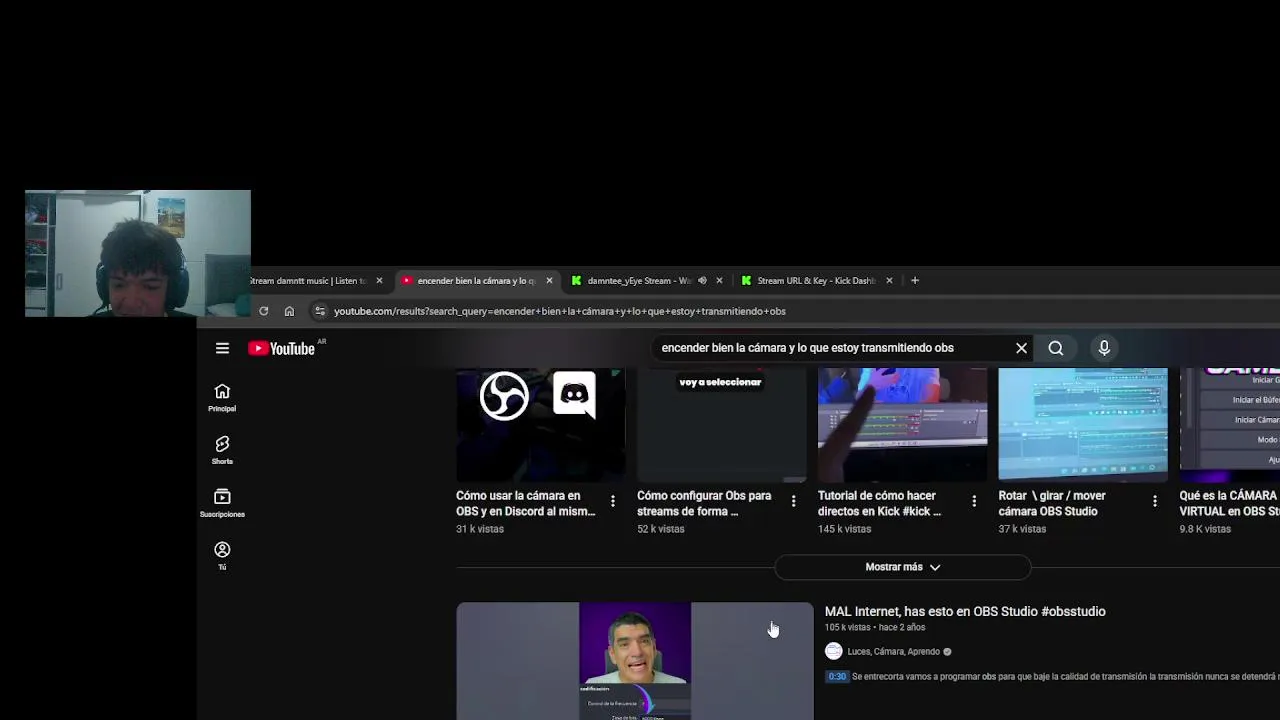Image resolution: width=1280 pixels, height=720 pixels.
Task: Visit Luces, Cámara, Aprendo channel
Action: point(893,651)
